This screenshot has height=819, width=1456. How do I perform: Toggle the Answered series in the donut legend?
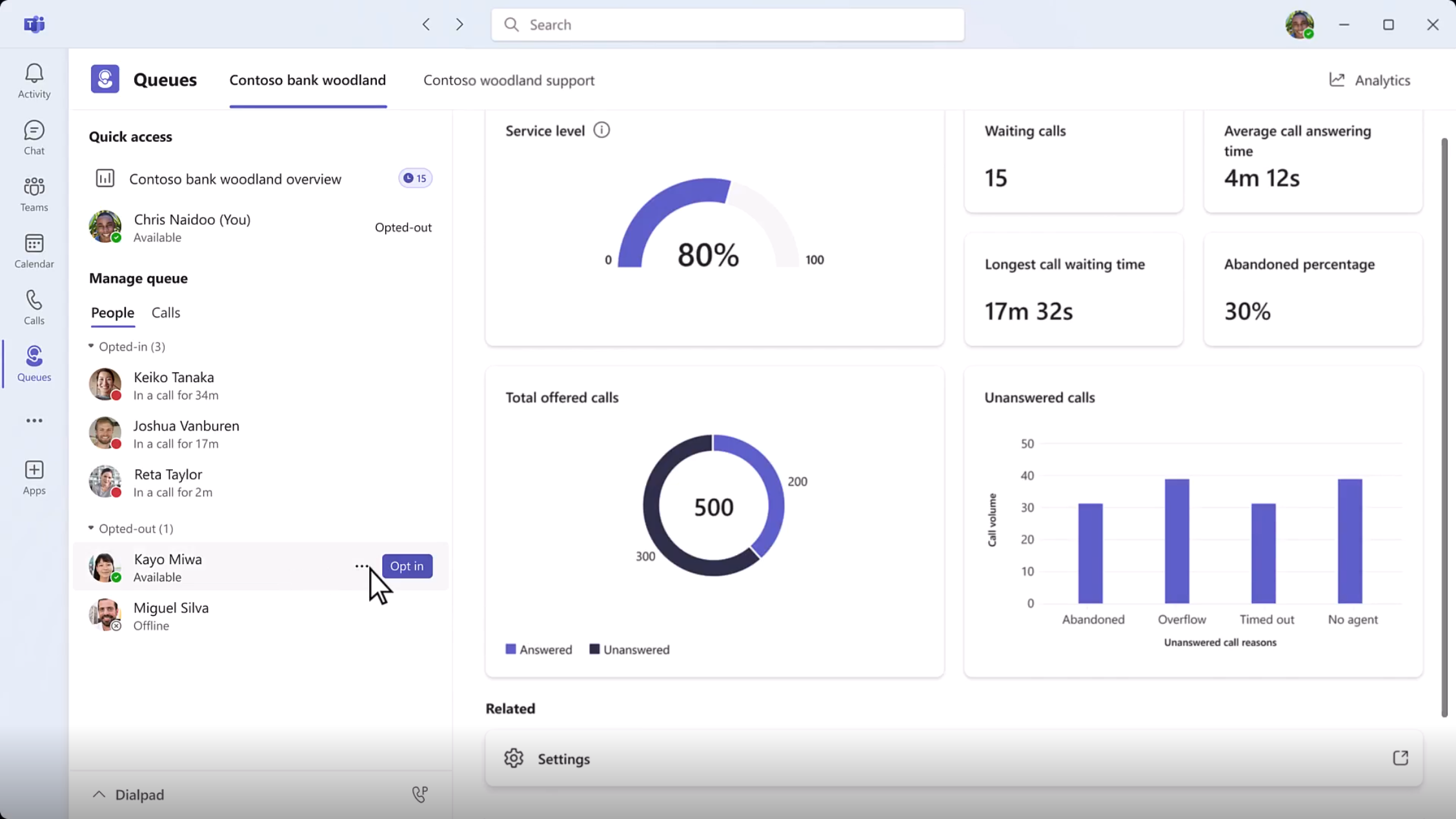[538, 649]
